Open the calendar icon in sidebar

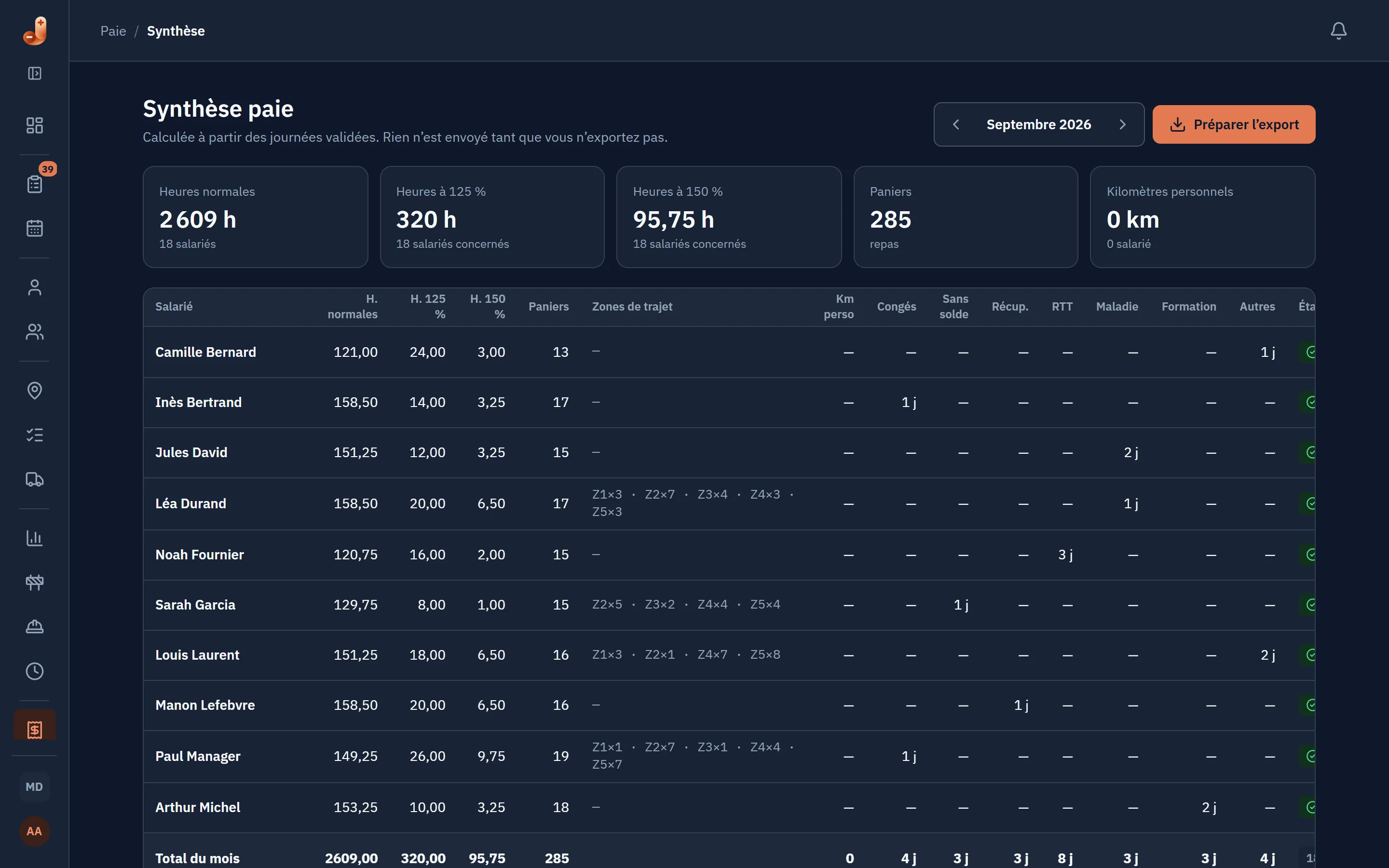click(35, 228)
